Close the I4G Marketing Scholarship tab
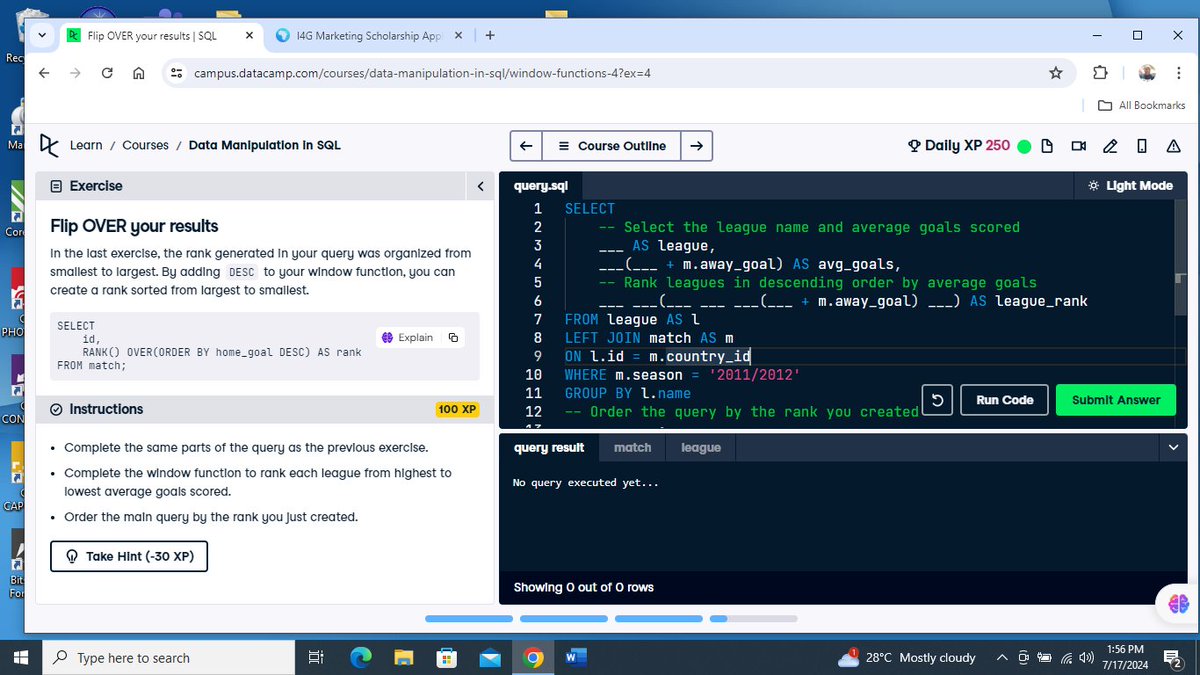 pyautogui.click(x=458, y=35)
